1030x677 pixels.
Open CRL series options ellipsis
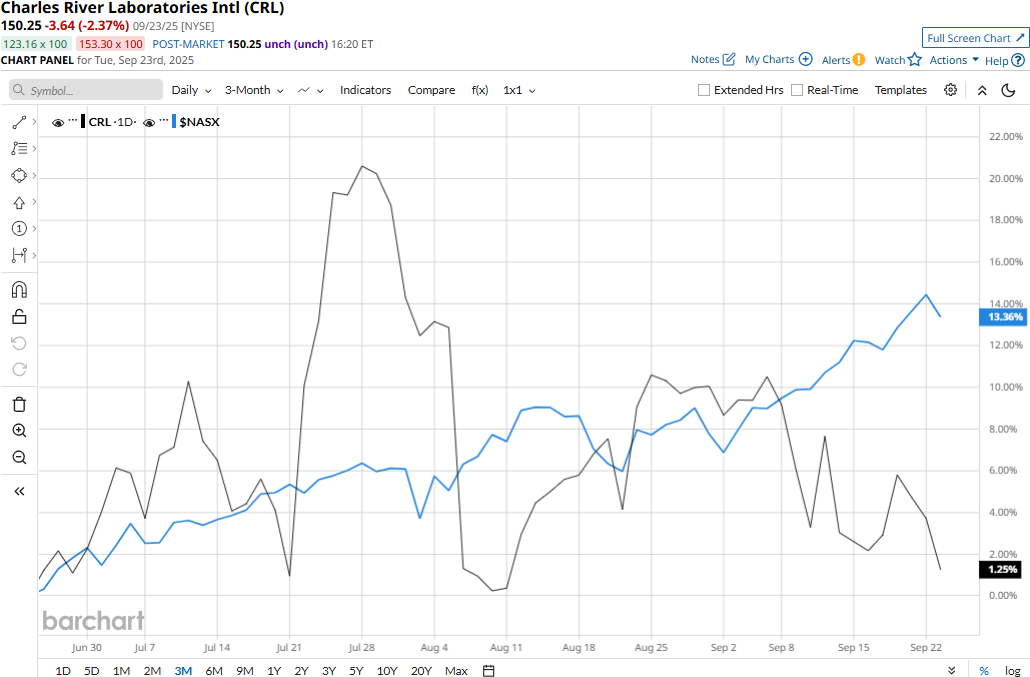[x=73, y=121]
